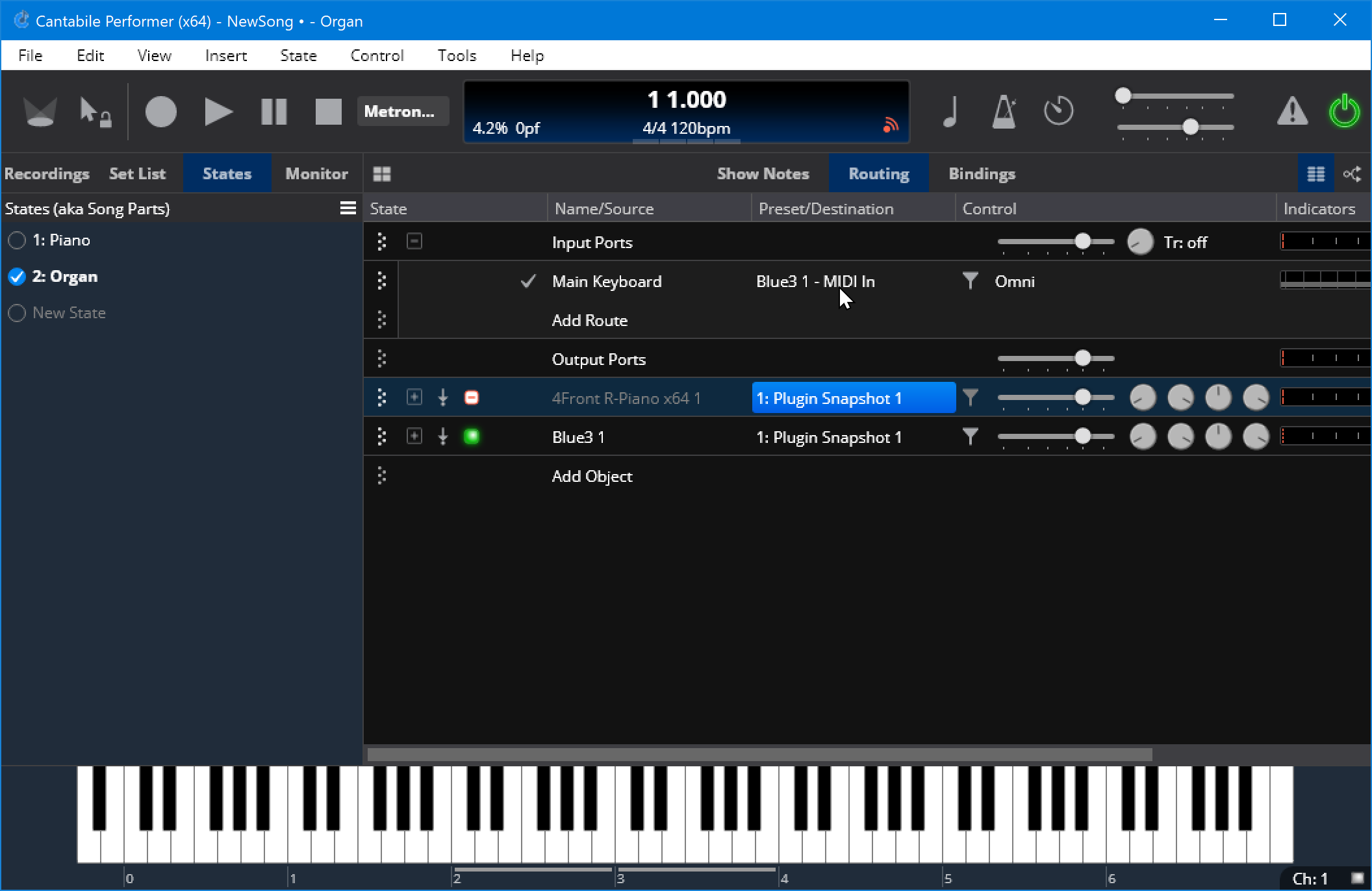Toggle the red suspended indicator on 4Front R-Piano
This screenshot has height=891, width=1372.
[x=472, y=397]
